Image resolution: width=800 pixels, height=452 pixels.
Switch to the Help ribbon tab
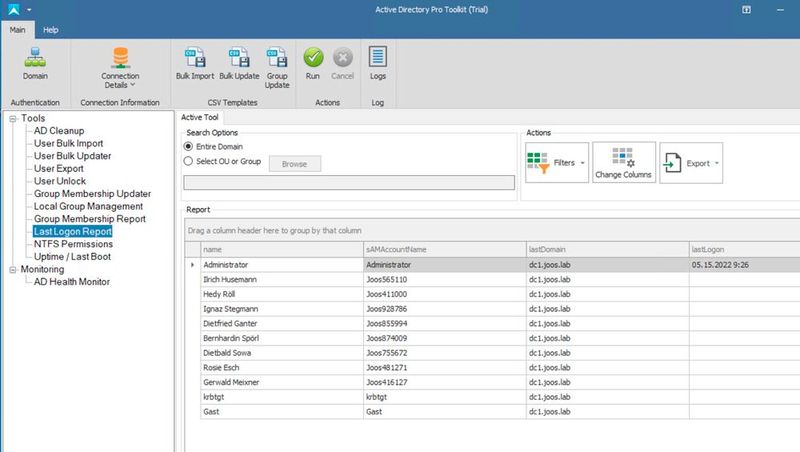click(51, 30)
